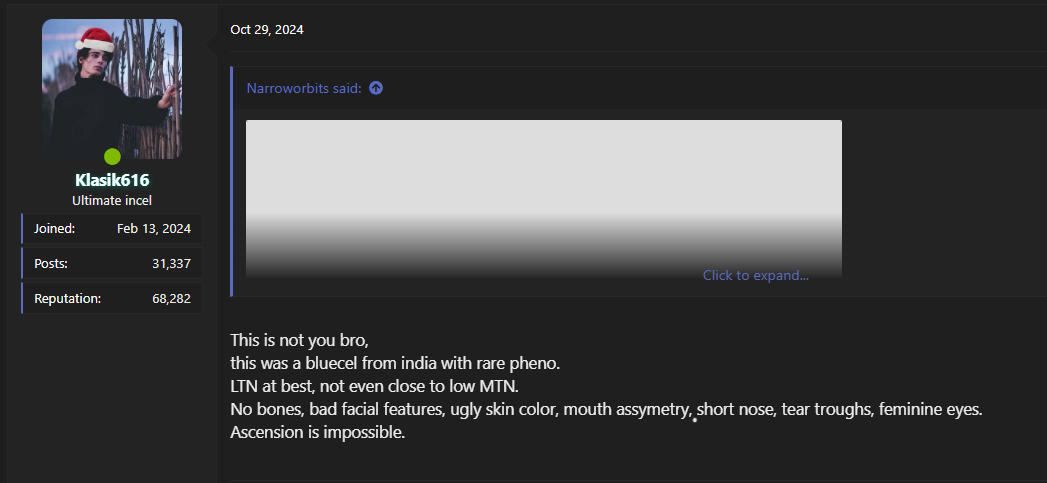Click the Posts label in user info

click(51, 264)
